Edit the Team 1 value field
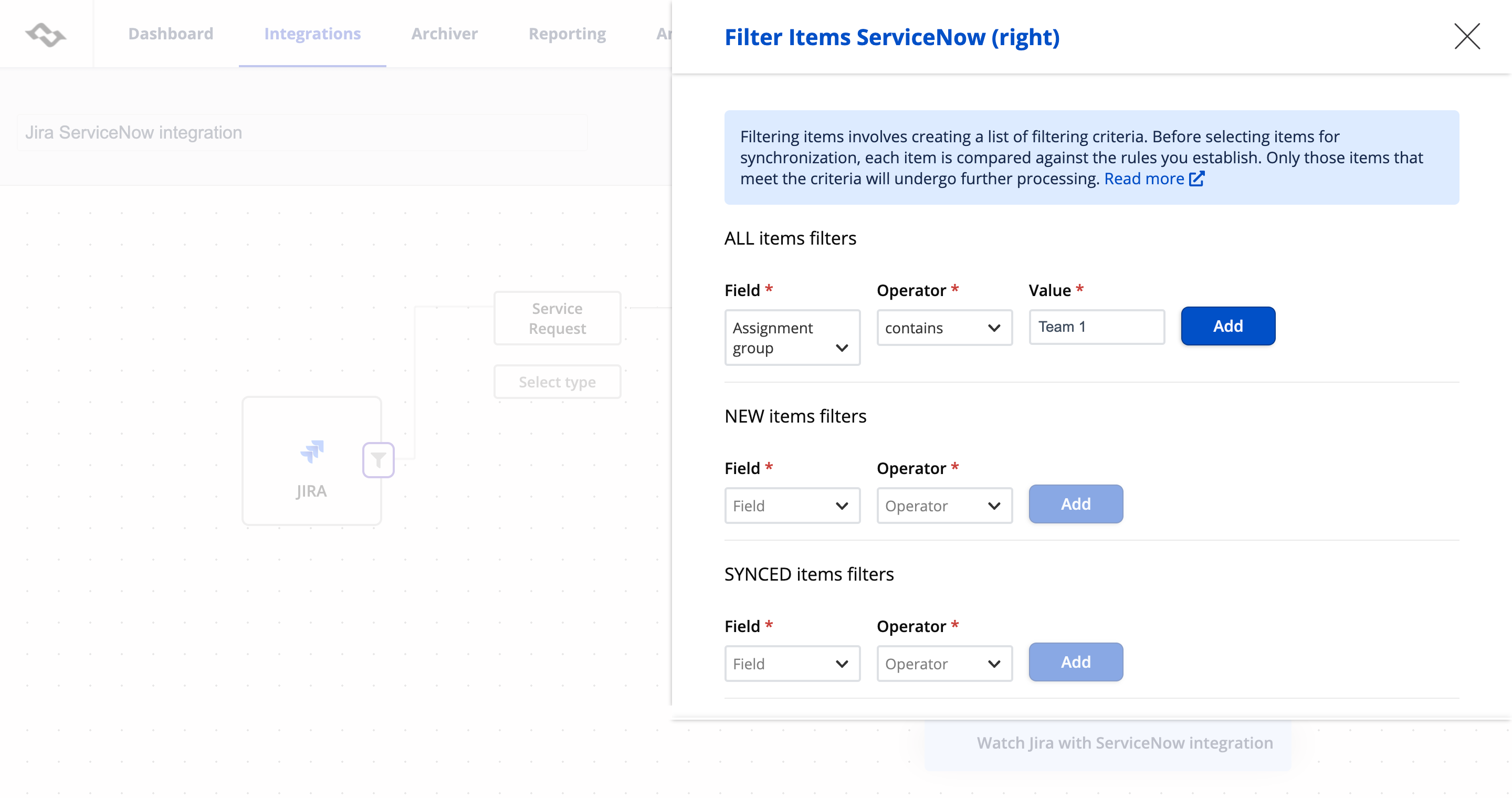This screenshot has height=799, width=1512. pos(1096,327)
